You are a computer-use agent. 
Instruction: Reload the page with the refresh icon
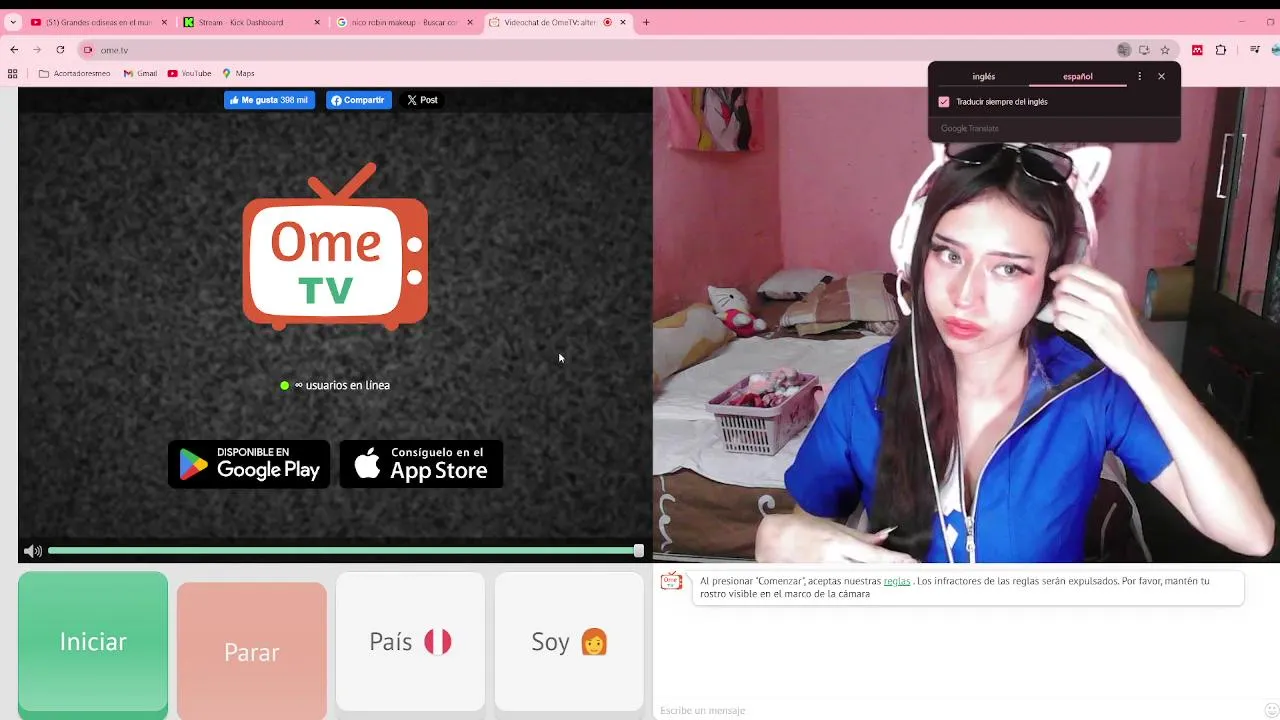click(x=60, y=50)
